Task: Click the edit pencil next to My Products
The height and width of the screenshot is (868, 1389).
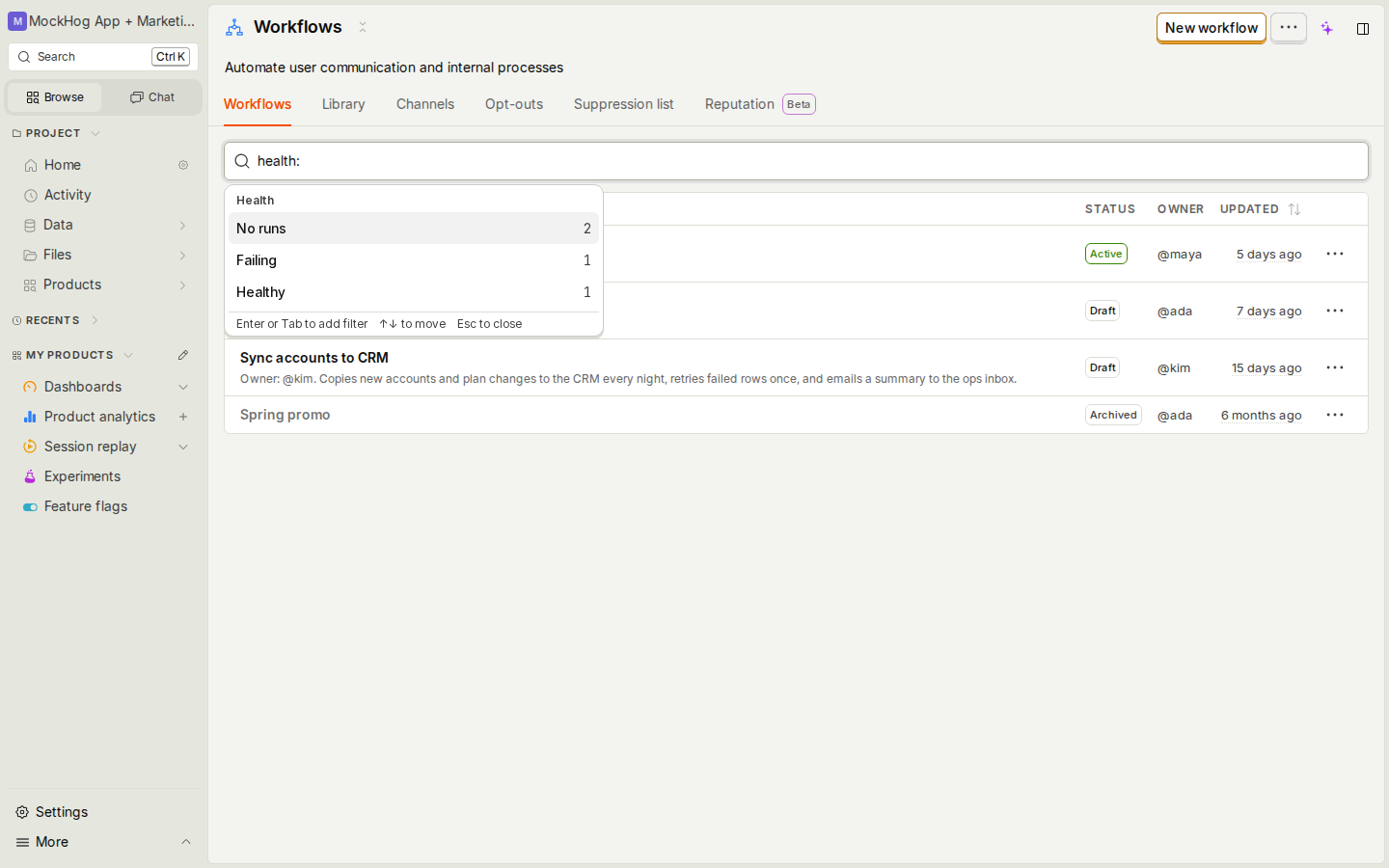Action: pyautogui.click(x=183, y=355)
